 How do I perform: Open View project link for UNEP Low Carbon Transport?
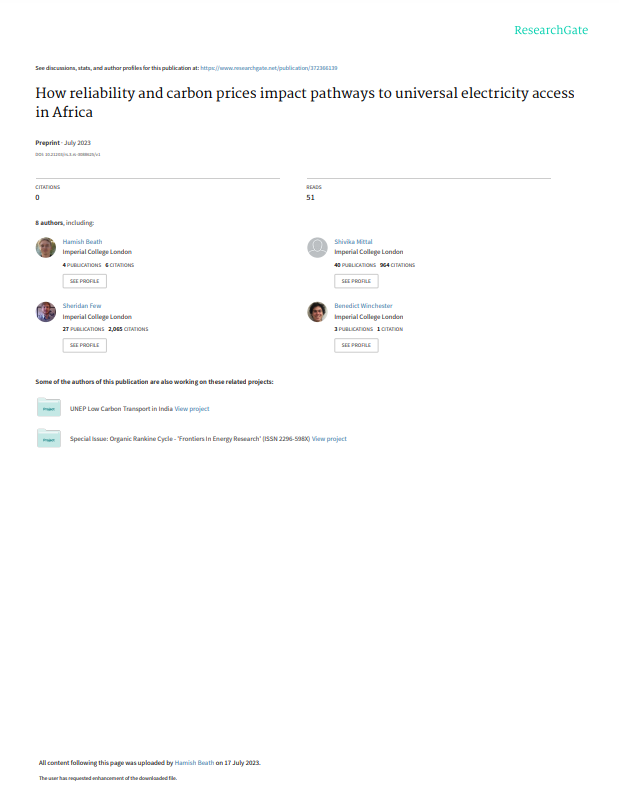pyautogui.click(x=192, y=409)
